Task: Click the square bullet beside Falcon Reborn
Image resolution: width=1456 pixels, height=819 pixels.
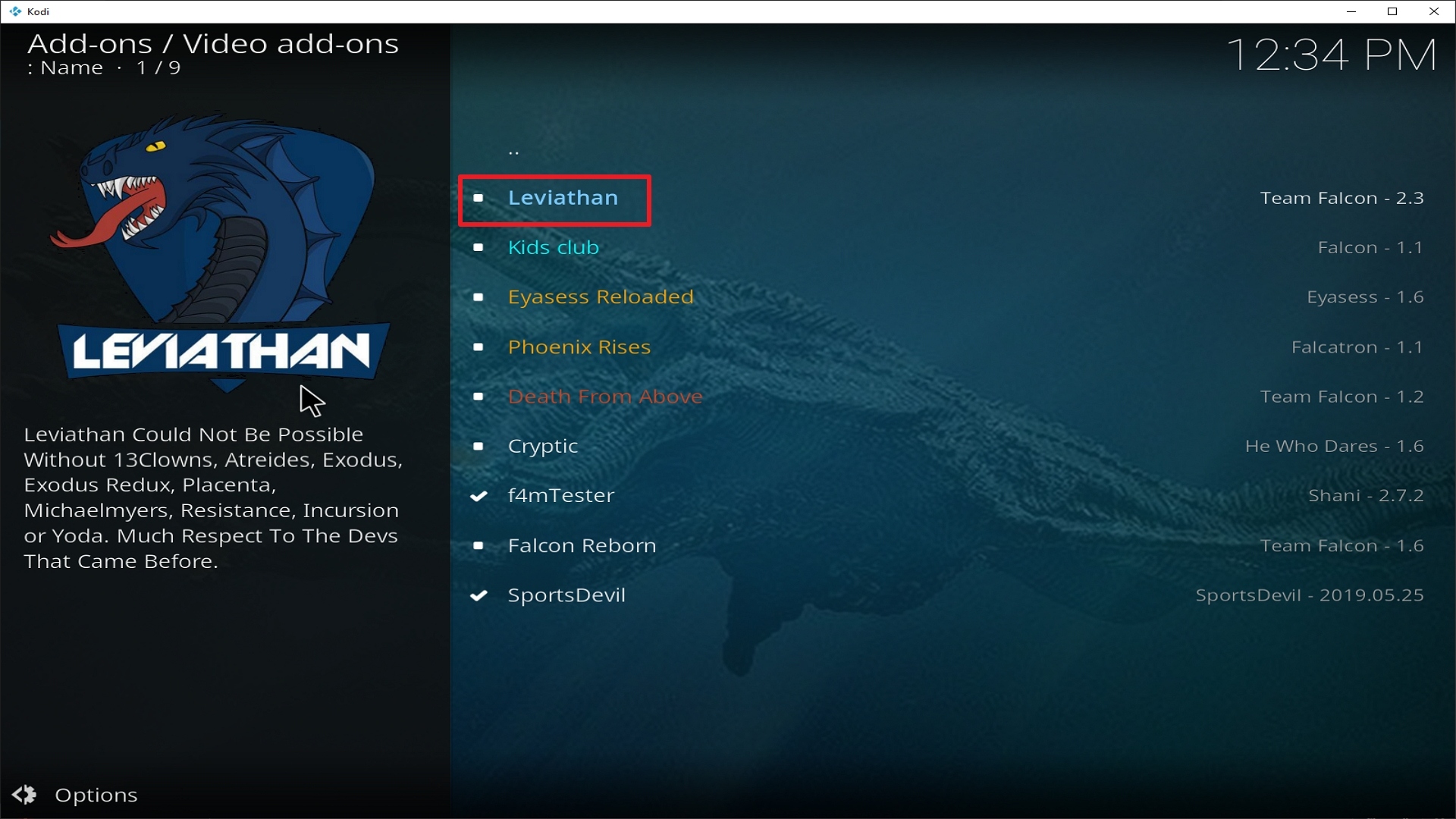Action: coord(479,545)
